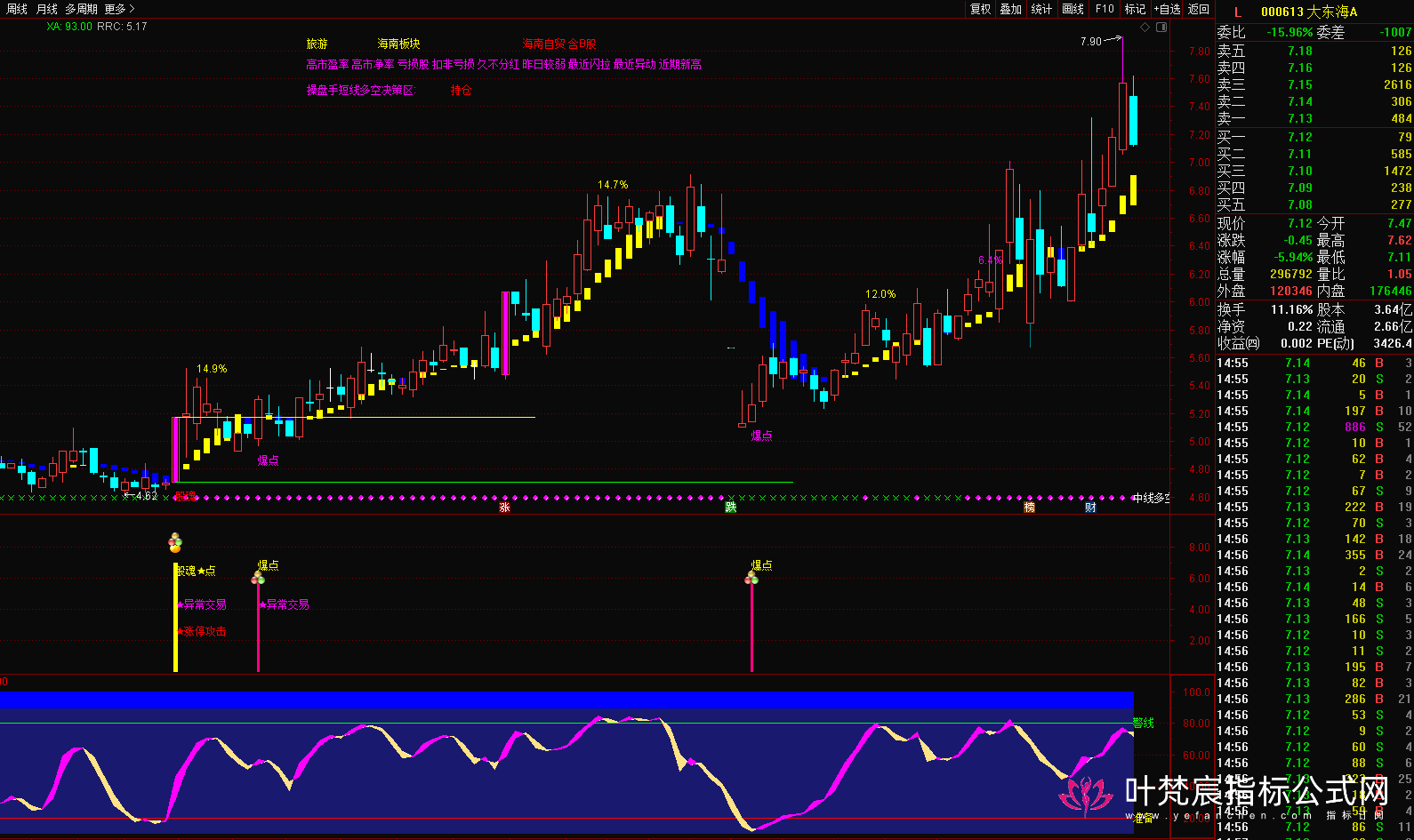Click the 持仓 decision status text
1414x840 pixels.
click(461, 91)
